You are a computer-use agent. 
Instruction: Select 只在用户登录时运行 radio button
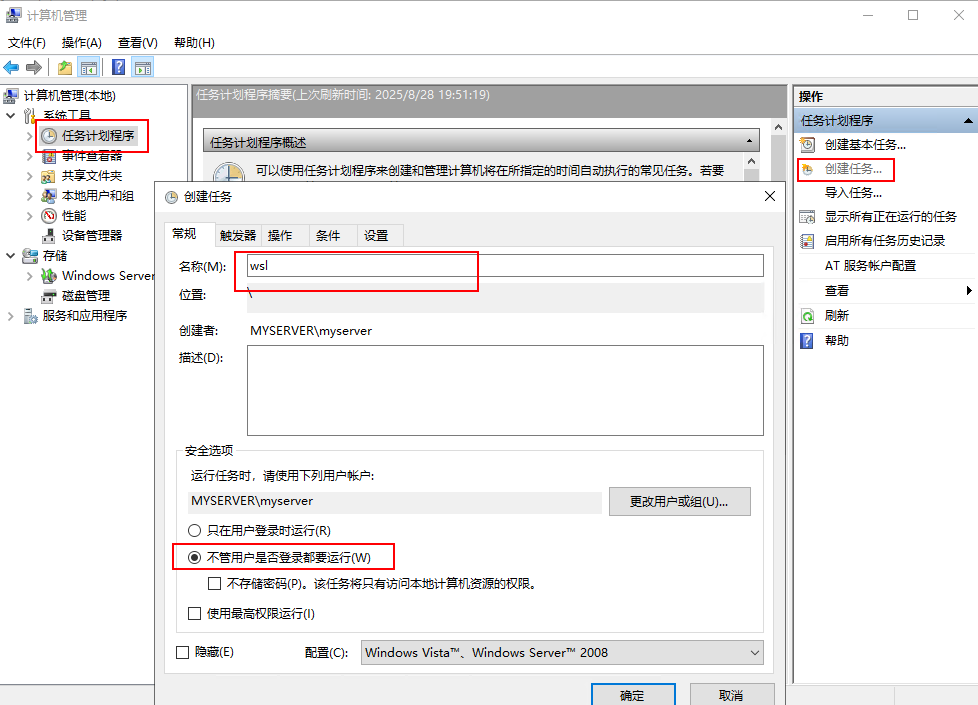[x=195, y=530]
